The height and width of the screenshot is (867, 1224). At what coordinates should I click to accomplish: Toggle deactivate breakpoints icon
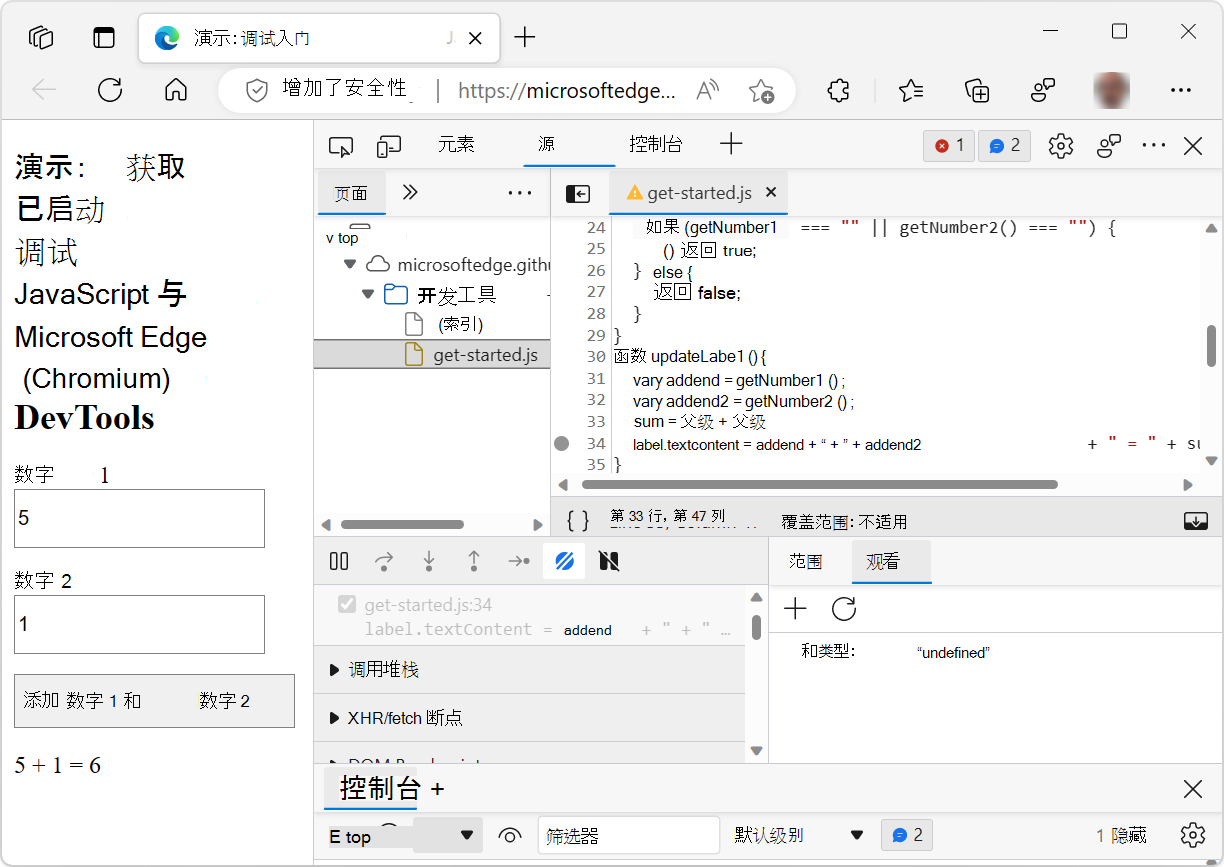click(x=564, y=561)
